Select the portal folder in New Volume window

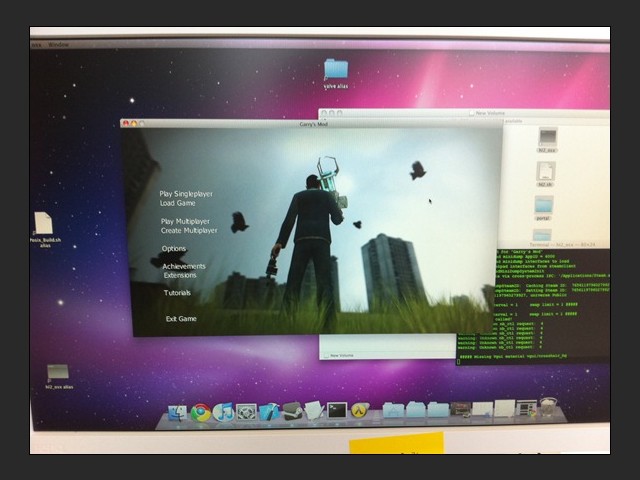[543, 209]
